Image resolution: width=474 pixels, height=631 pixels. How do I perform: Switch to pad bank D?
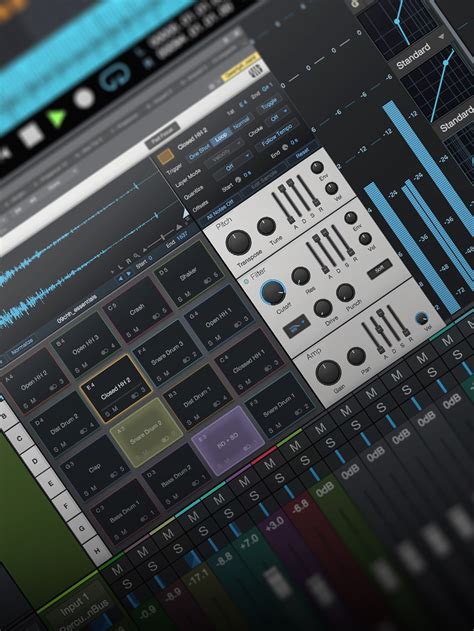35,461
